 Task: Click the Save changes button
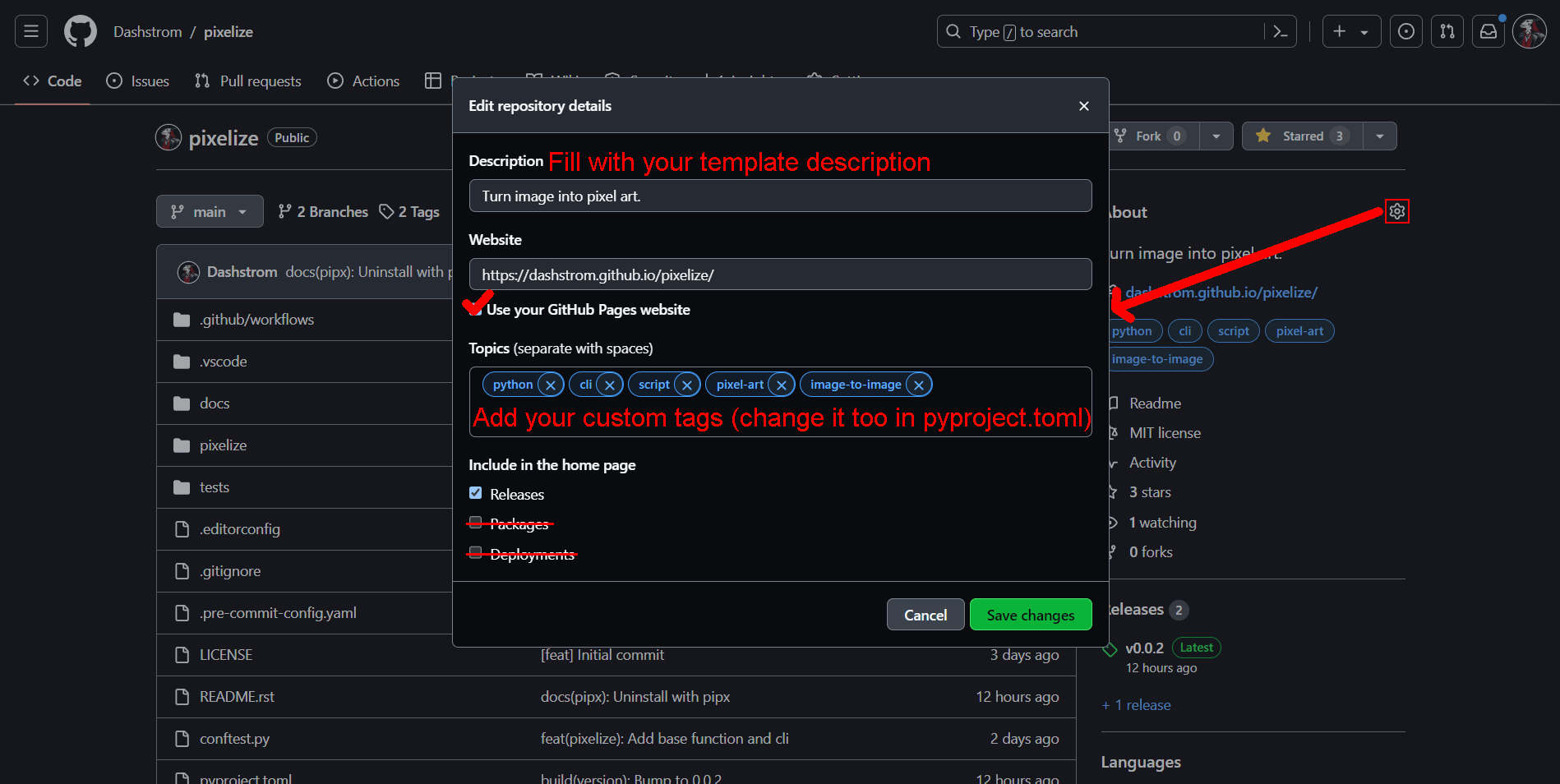[1031, 615]
